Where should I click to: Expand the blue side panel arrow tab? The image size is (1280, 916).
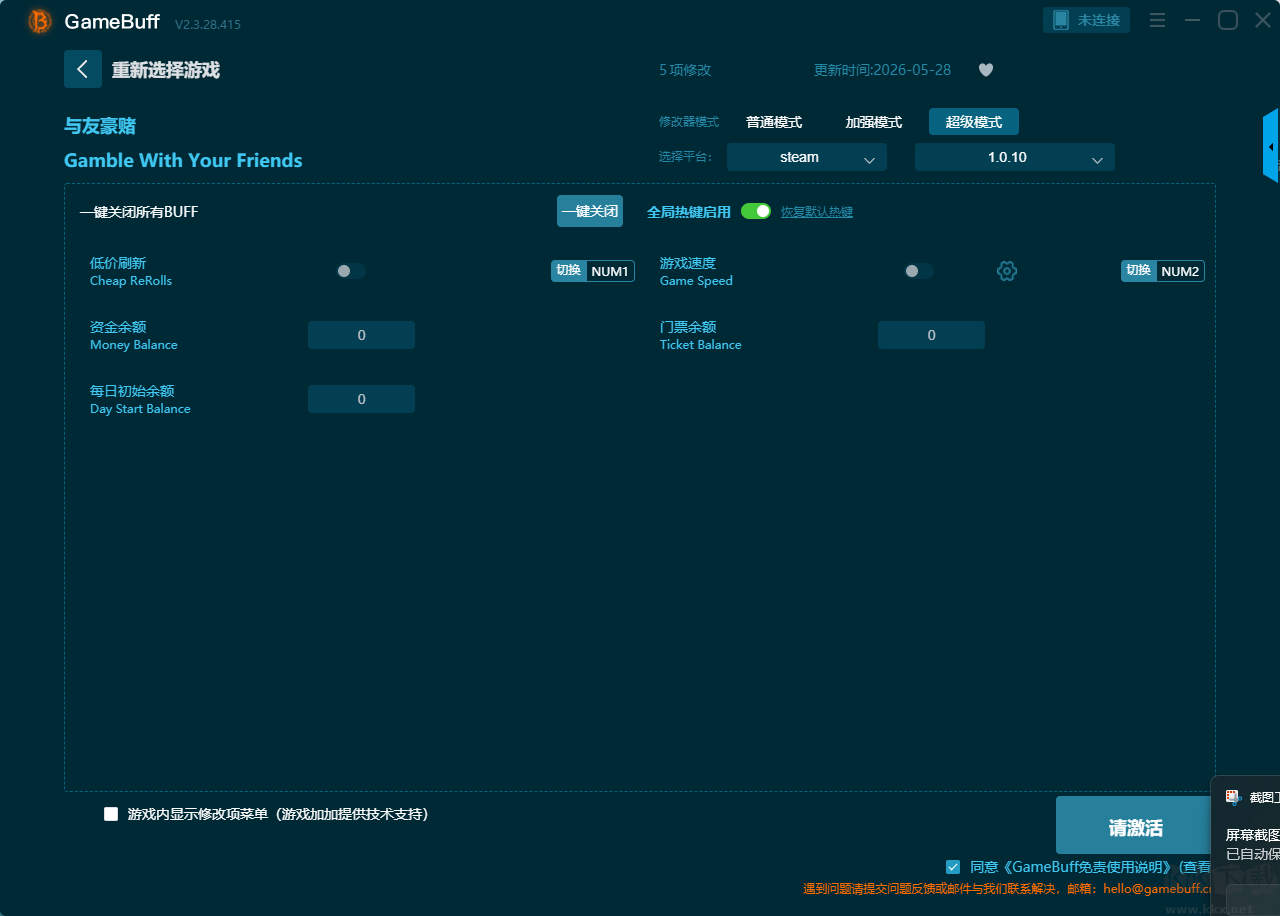point(1271,146)
